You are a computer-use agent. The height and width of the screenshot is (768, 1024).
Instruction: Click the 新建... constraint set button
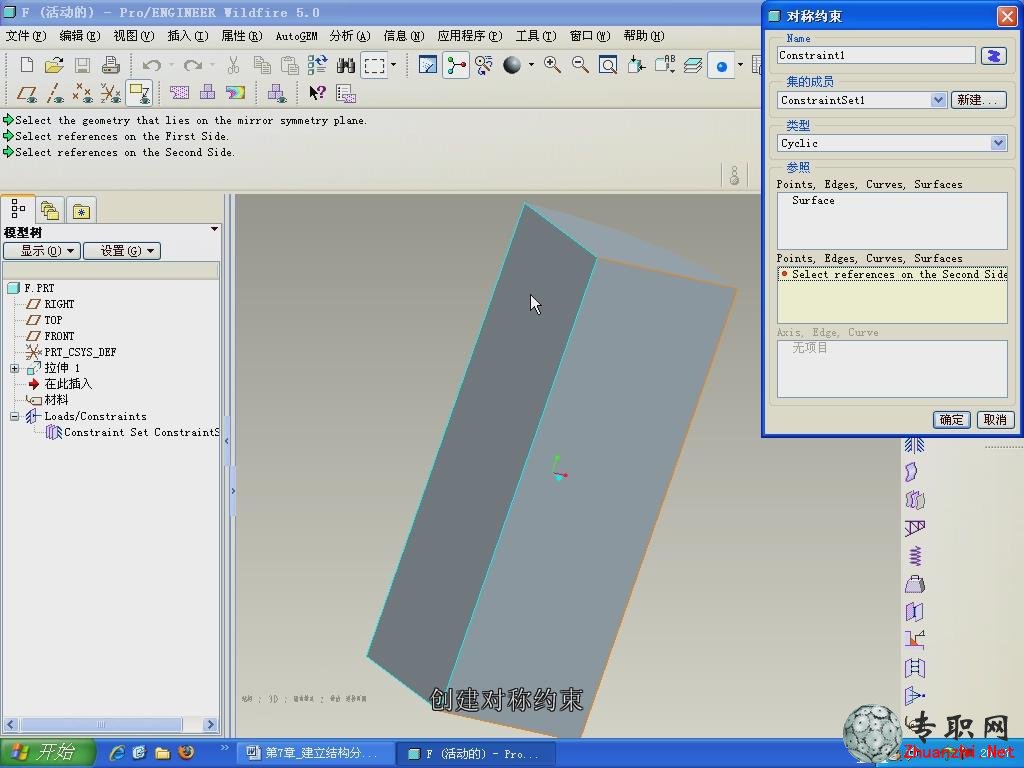pos(978,100)
